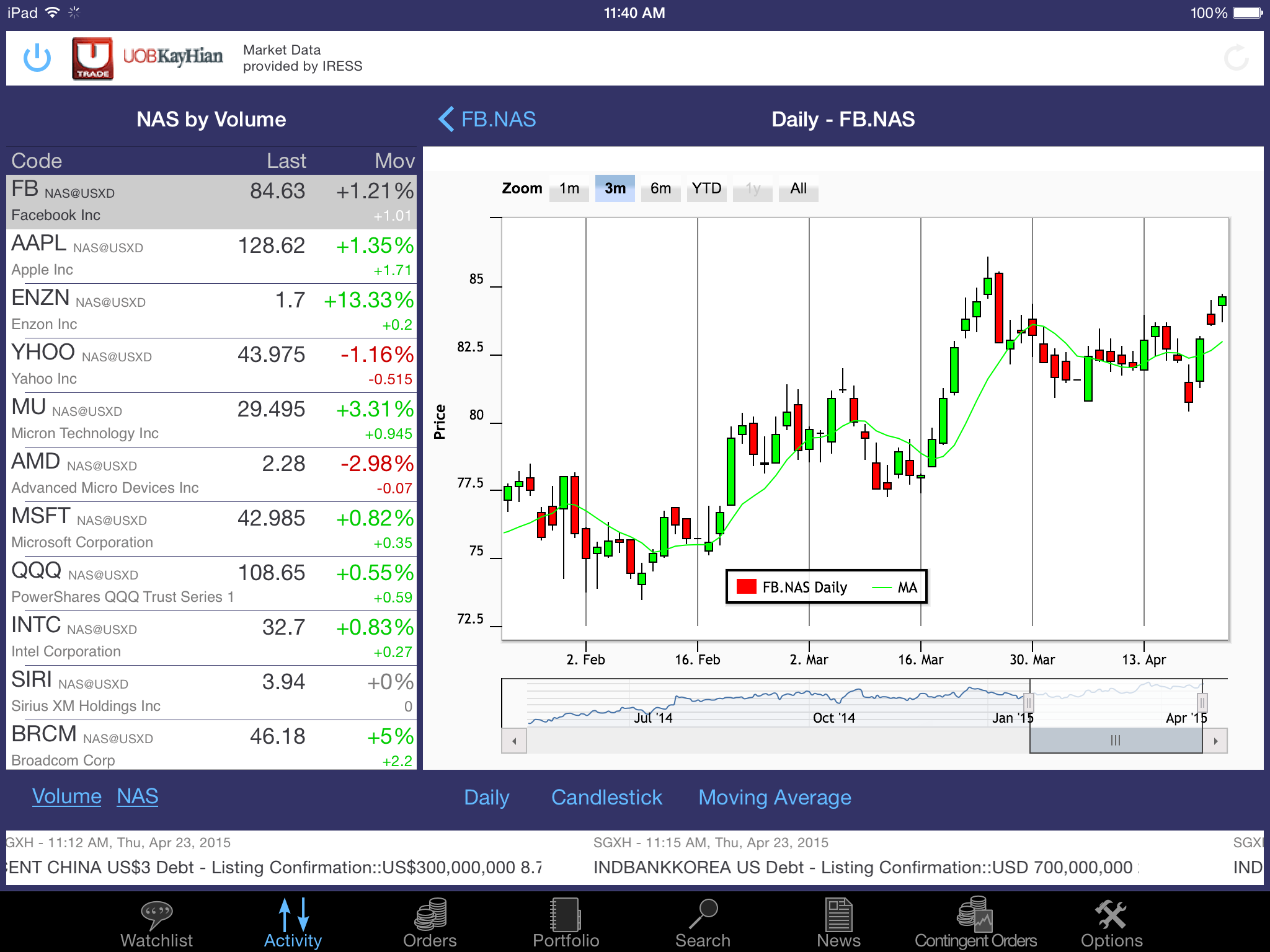Viewport: 1270px width, 952px height.
Task: Set chart zoom to YTD
Action: [x=706, y=188]
